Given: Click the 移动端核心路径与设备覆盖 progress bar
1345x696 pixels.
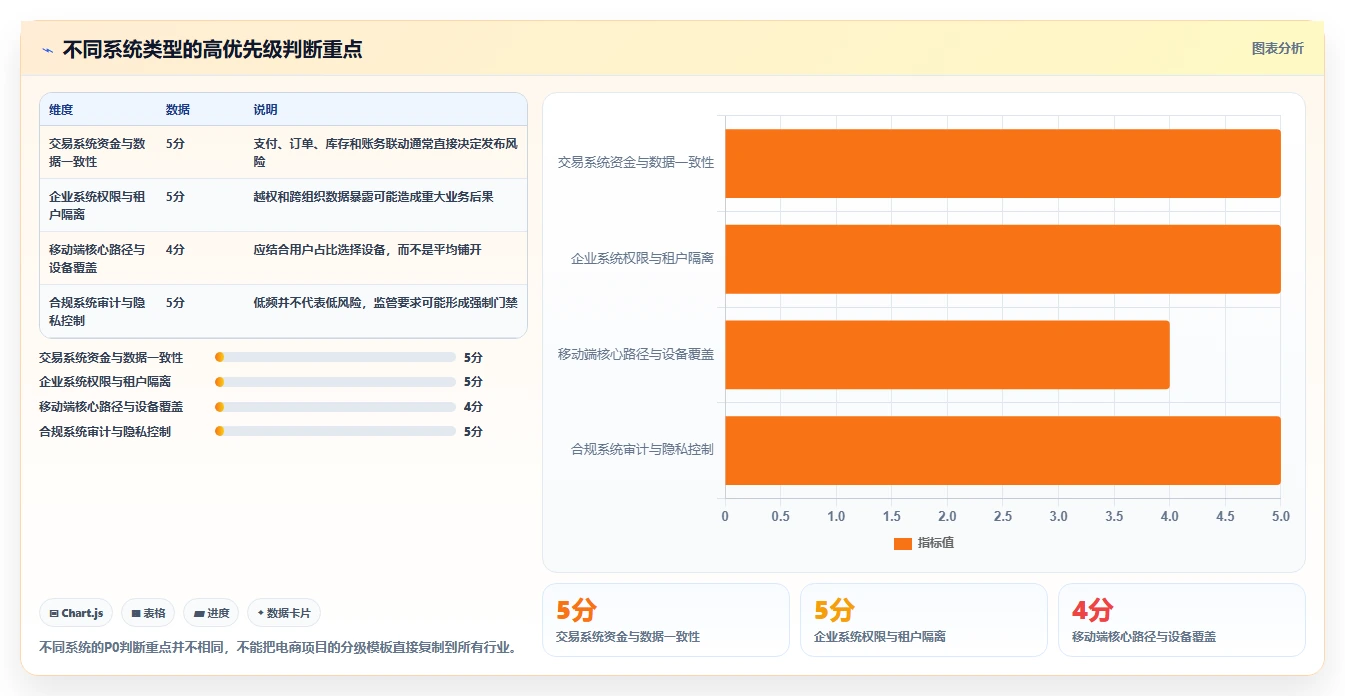Looking at the screenshot, I should pyautogui.click(x=335, y=407).
